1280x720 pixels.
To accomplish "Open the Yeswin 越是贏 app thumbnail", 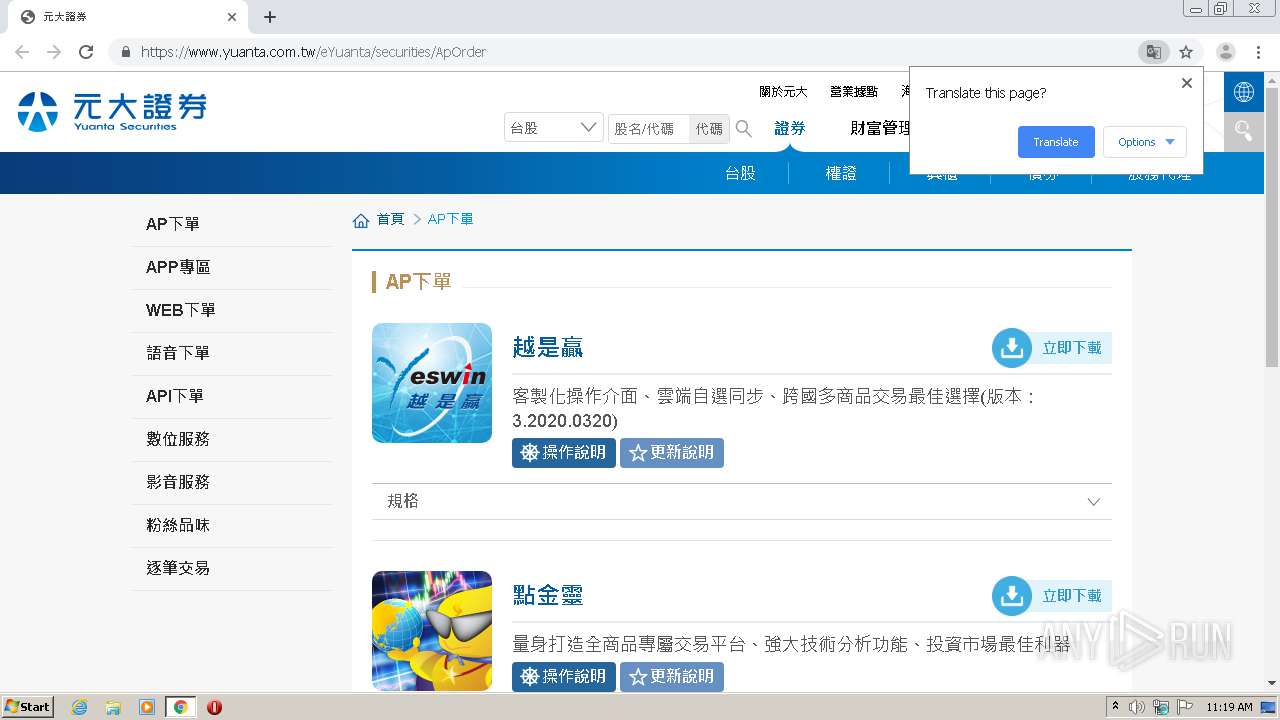I will click(432, 383).
